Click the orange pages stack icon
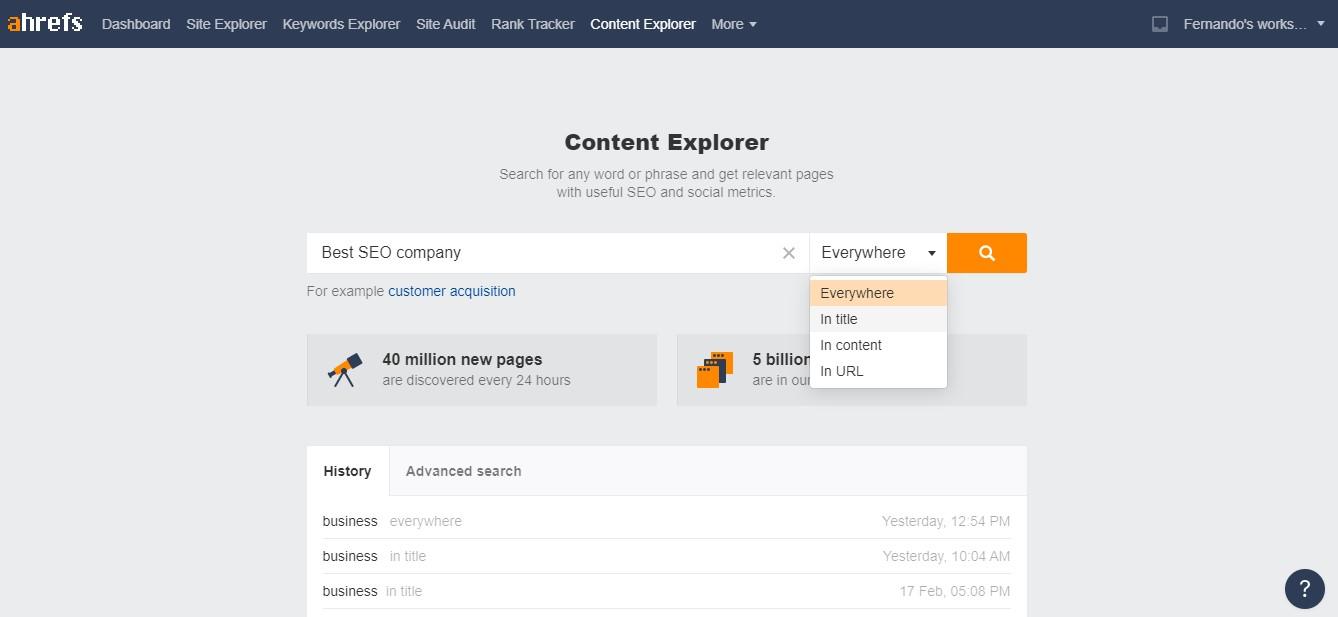This screenshot has height=617, width=1338. point(715,370)
